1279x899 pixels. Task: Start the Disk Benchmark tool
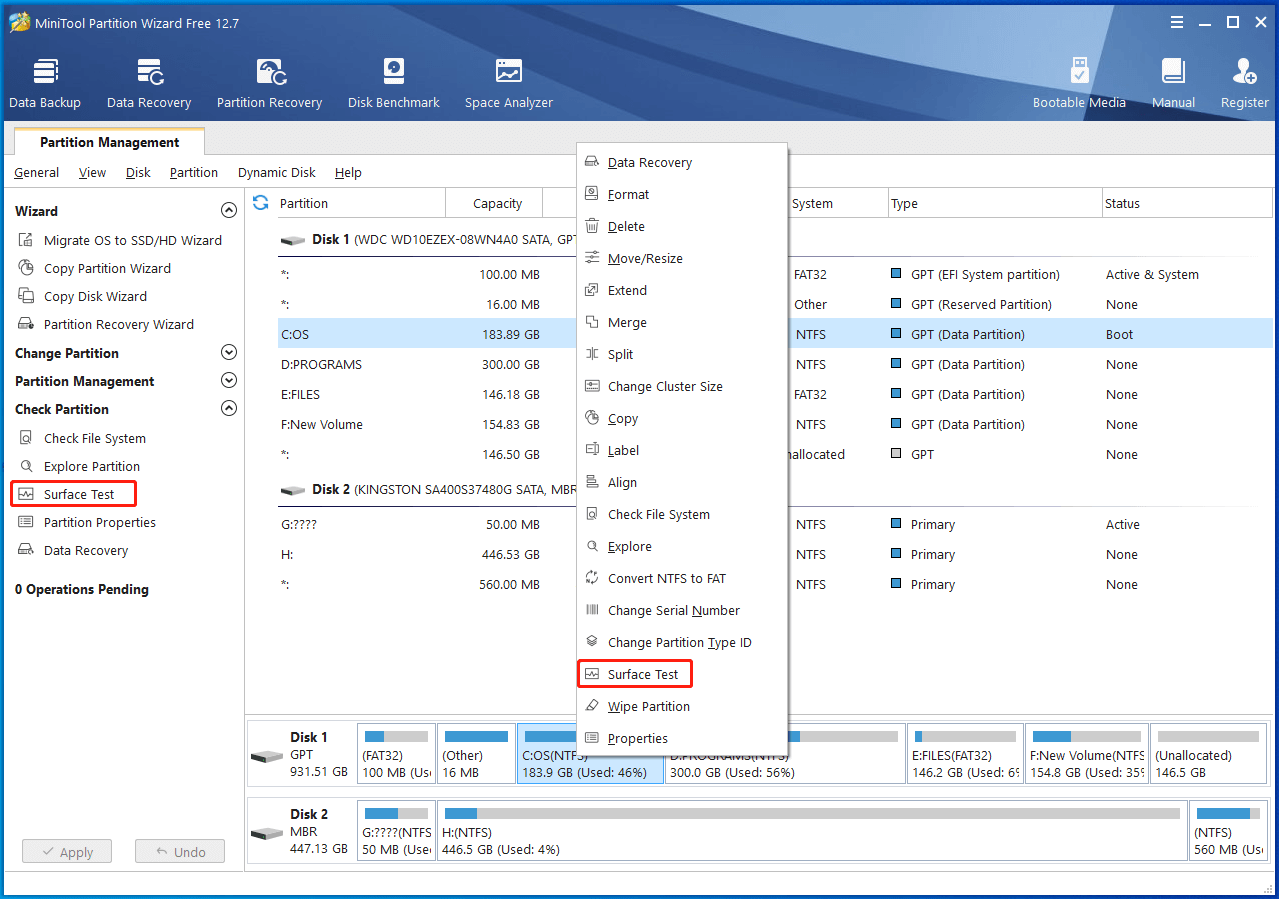[394, 84]
